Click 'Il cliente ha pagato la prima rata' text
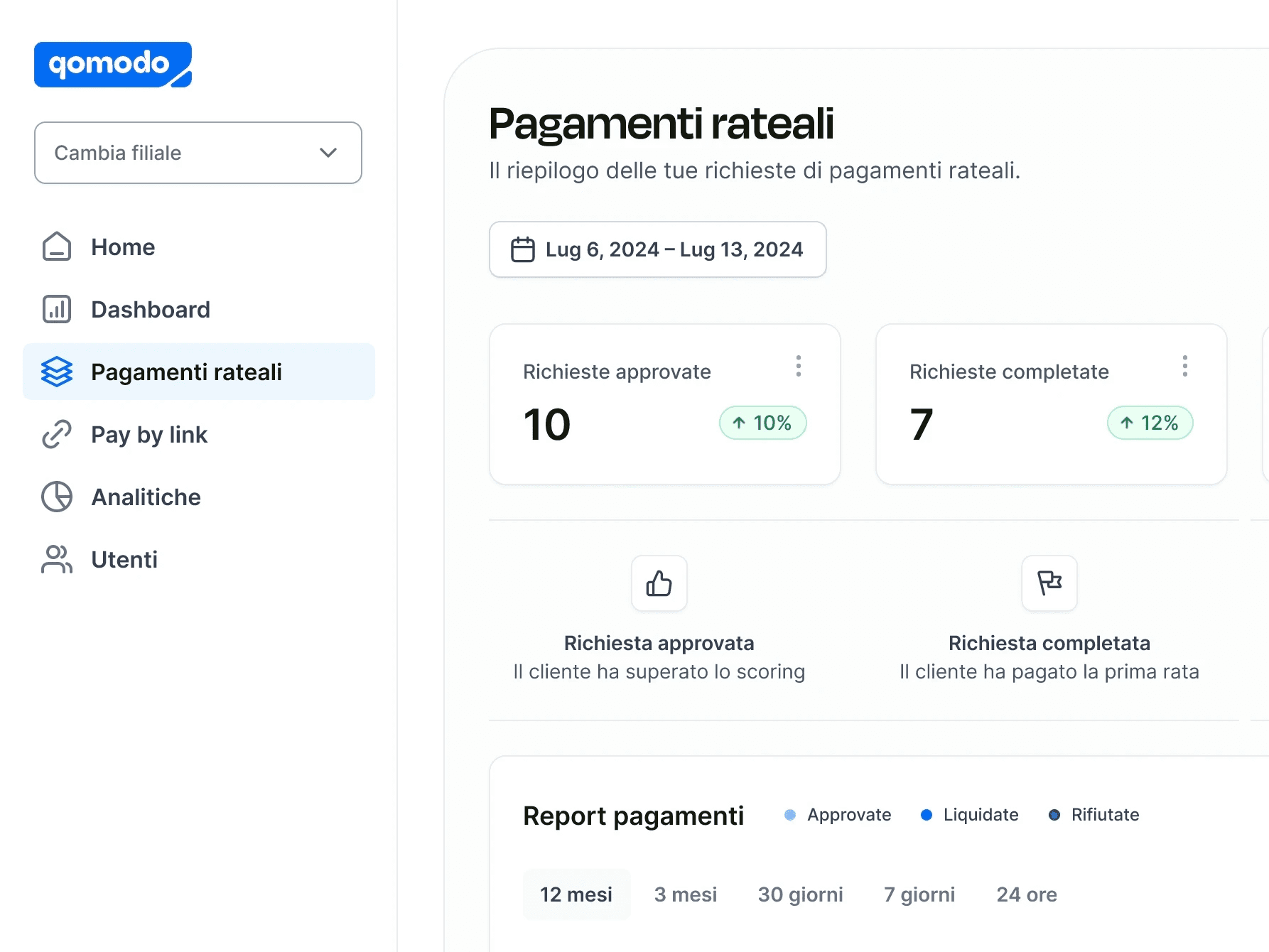The width and height of the screenshot is (1269, 952). tap(1049, 671)
